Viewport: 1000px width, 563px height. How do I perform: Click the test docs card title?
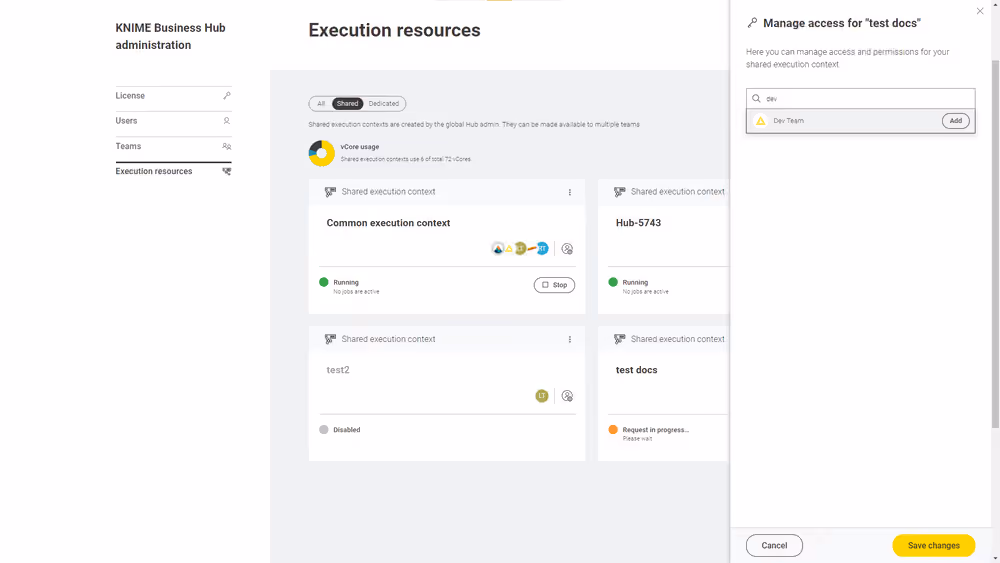coord(636,370)
